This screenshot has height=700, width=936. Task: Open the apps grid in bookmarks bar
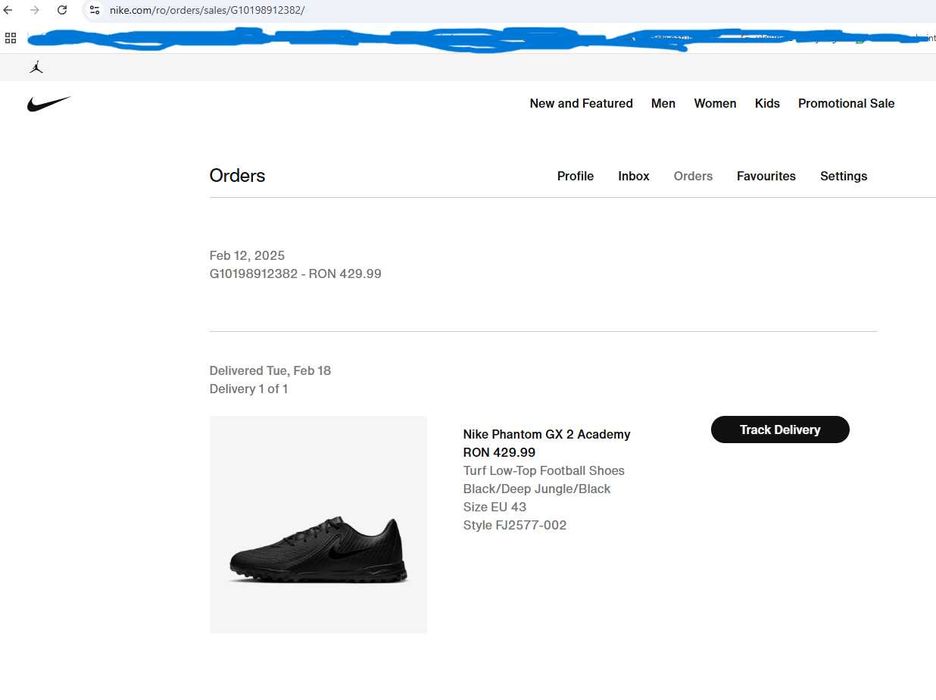(x=10, y=38)
